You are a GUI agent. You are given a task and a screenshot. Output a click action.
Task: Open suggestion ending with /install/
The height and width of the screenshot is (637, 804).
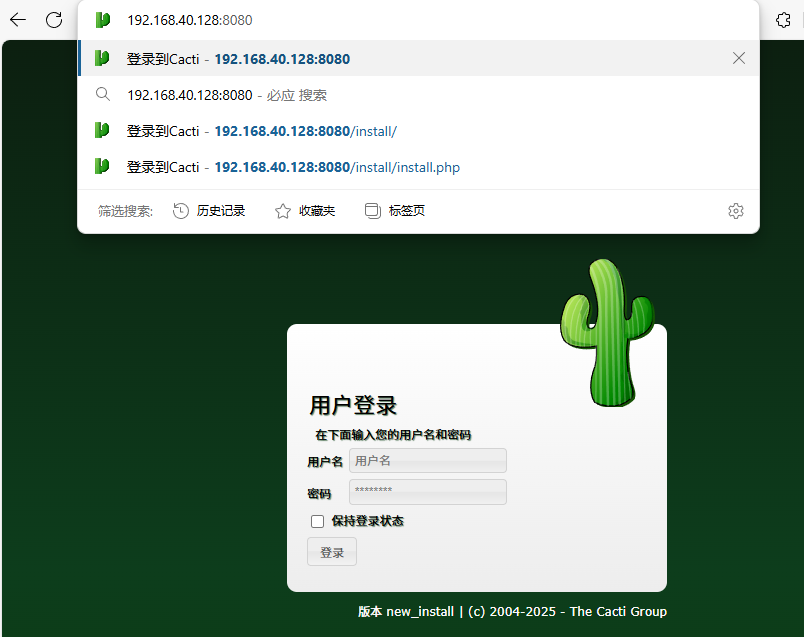(418, 131)
